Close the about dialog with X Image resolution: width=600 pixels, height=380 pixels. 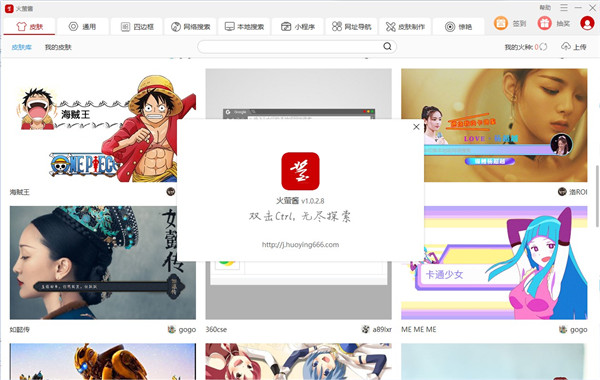pyautogui.click(x=416, y=127)
